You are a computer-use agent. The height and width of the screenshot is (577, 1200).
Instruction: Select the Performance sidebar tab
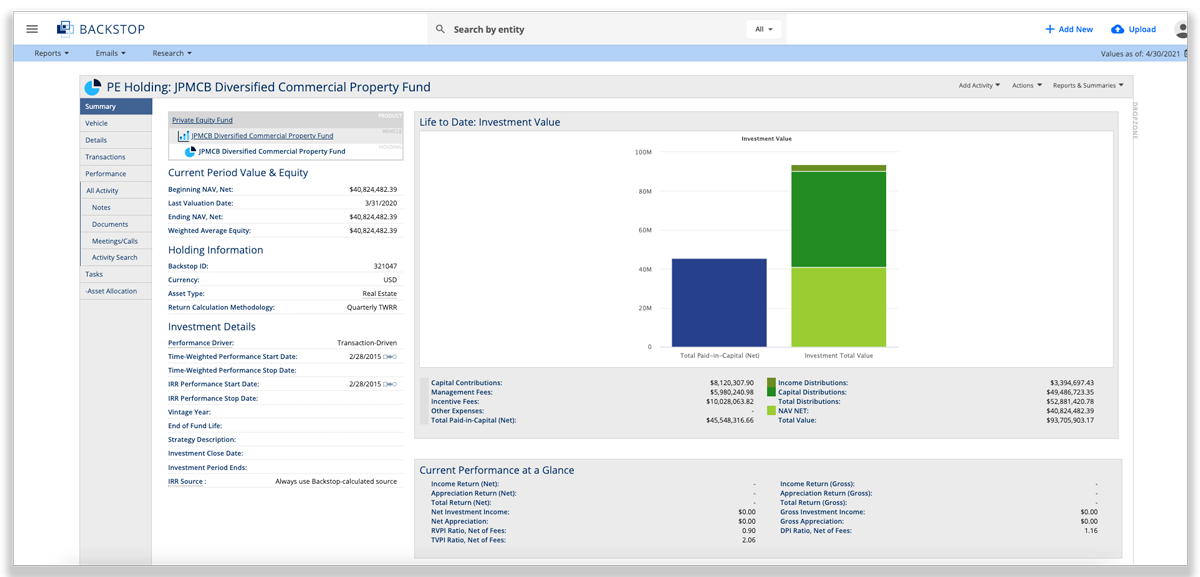coord(115,174)
